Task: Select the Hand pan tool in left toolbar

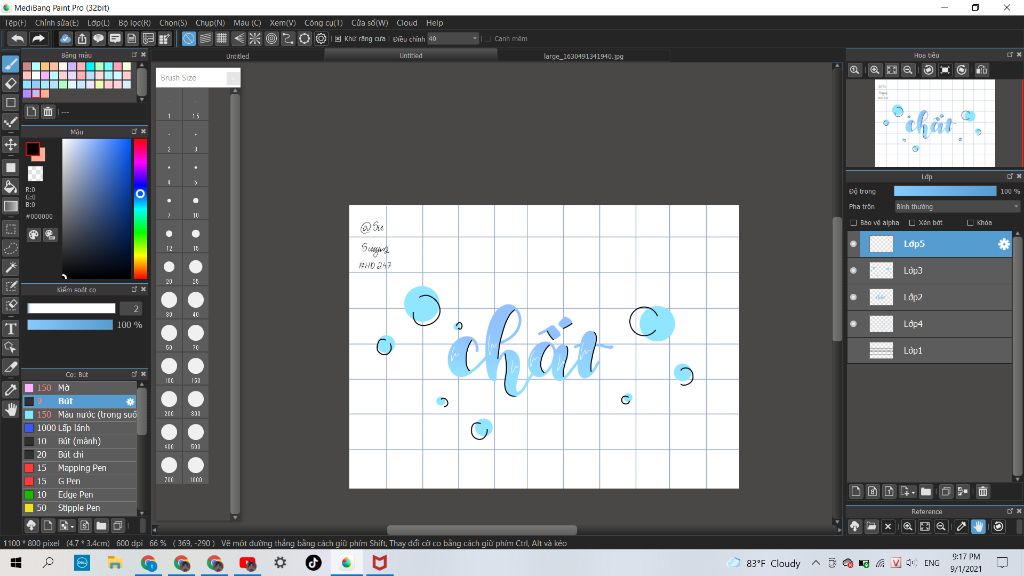Action: click(10, 409)
